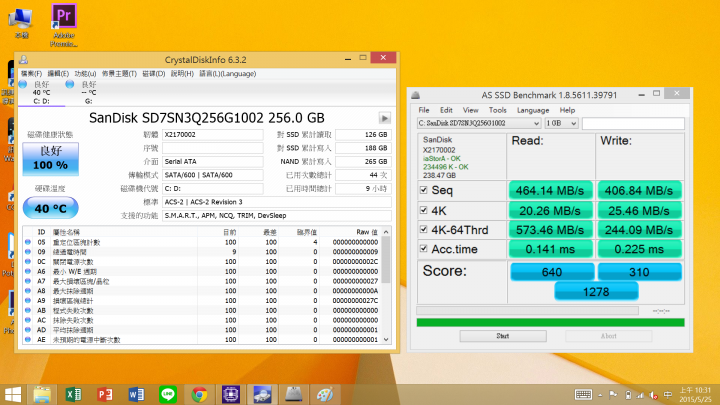Open Adobe Premiere desktop shortcut
The width and height of the screenshot is (720, 405).
[x=64, y=24]
